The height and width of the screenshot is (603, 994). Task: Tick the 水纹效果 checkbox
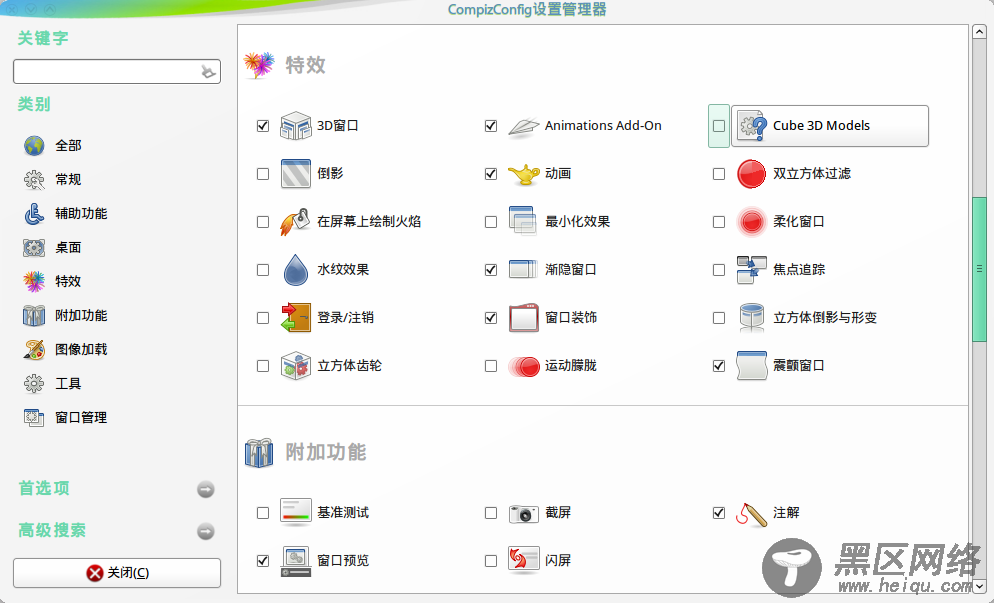(262, 270)
